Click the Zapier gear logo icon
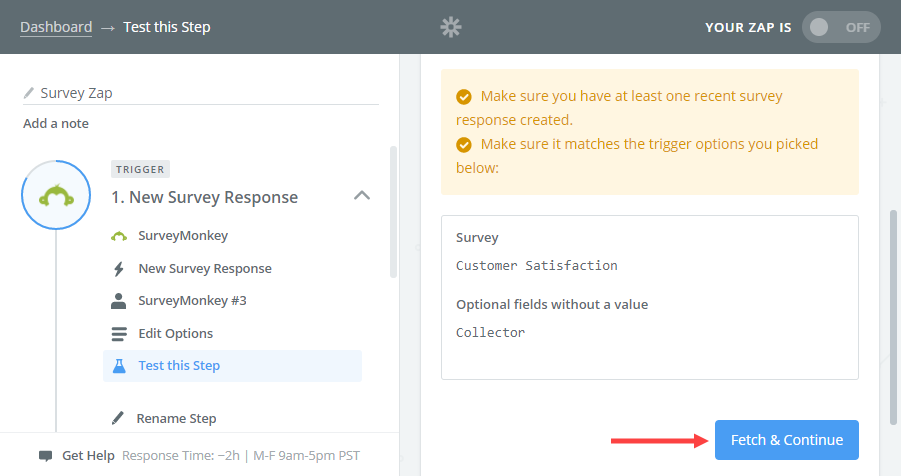This screenshot has width=901, height=476. coord(451,27)
